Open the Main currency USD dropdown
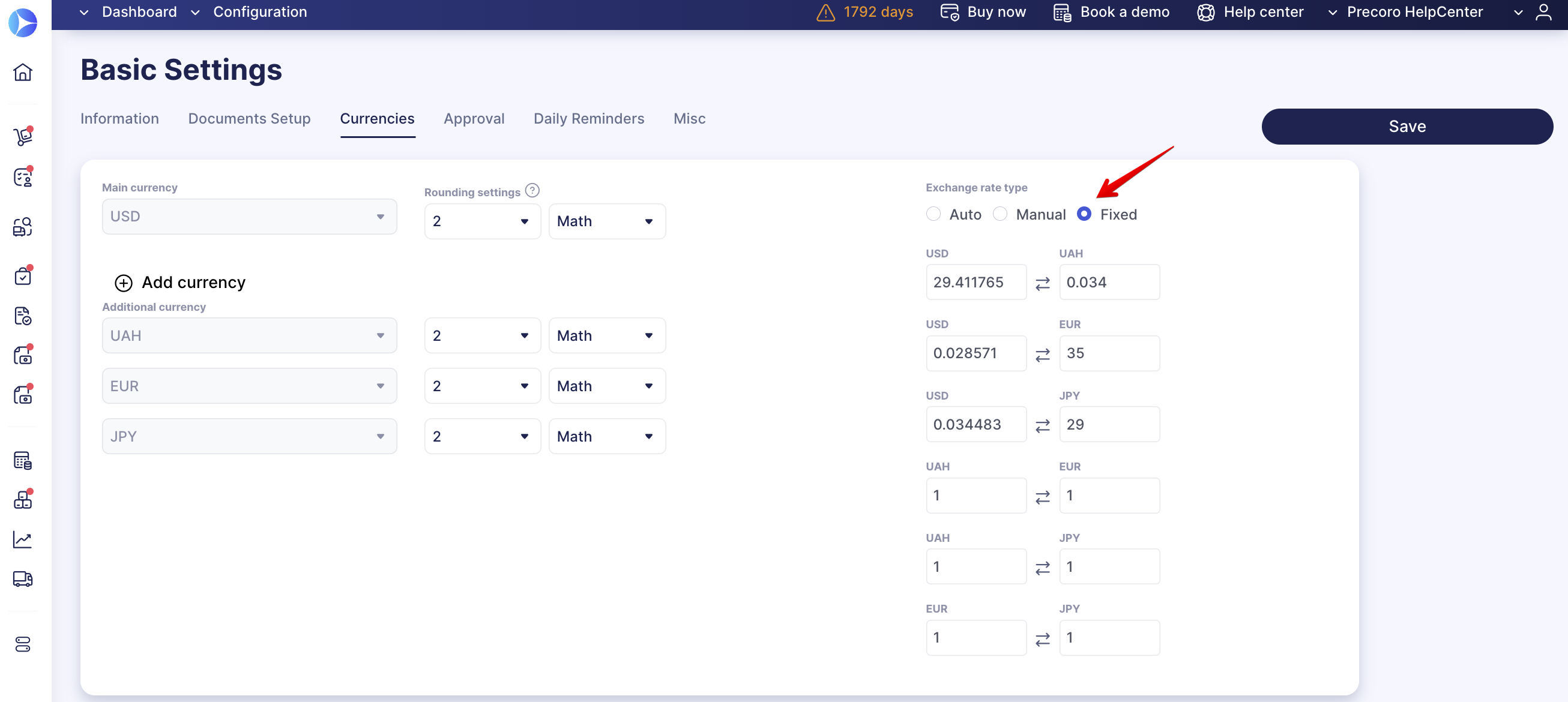This screenshot has width=1568, height=702. pos(249,216)
